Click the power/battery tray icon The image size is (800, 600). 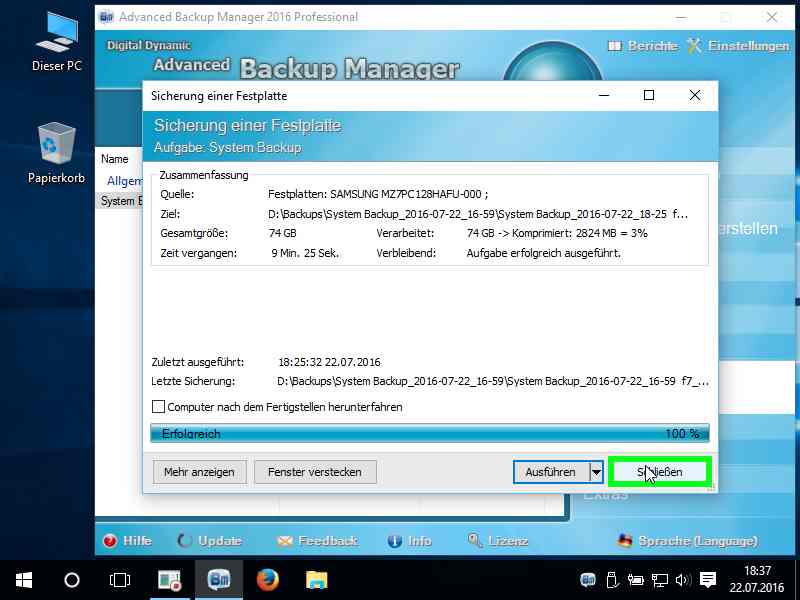[x=635, y=580]
